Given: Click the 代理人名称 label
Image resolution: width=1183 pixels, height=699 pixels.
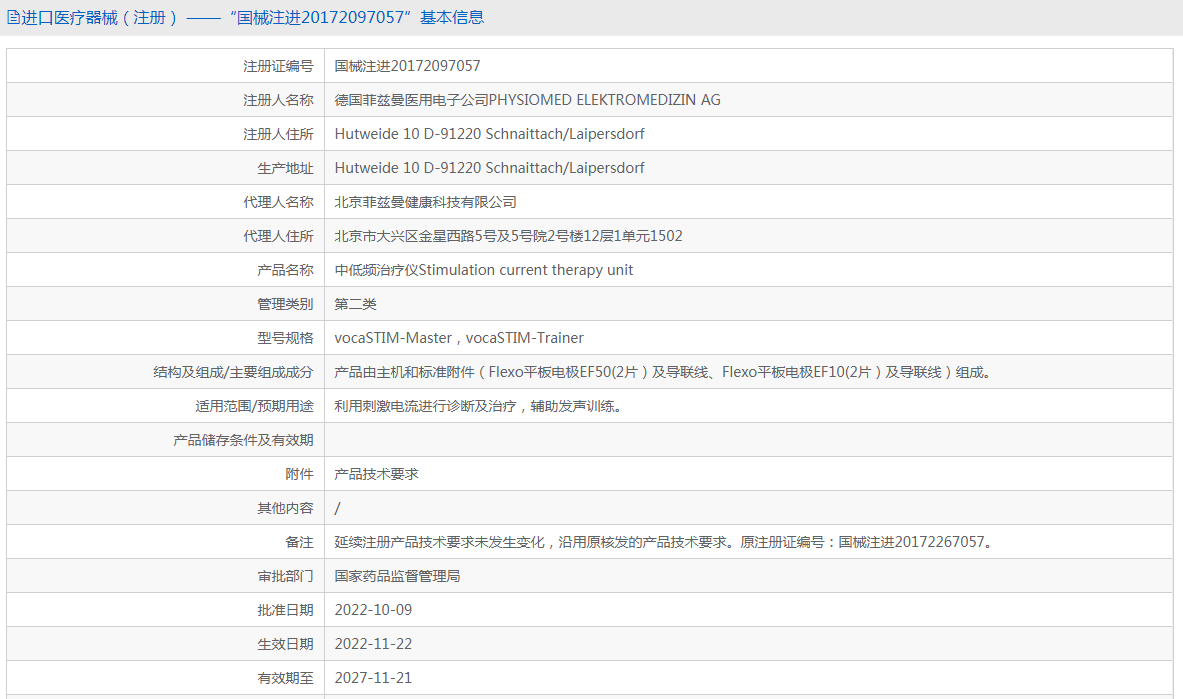Looking at the screenshot, I should (278, 202).
